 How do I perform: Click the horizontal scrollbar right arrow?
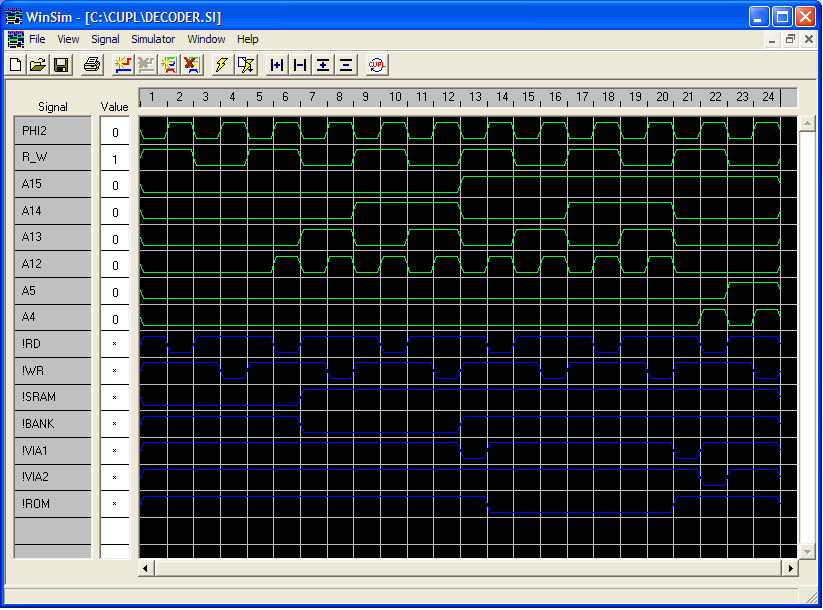(790, 568)
